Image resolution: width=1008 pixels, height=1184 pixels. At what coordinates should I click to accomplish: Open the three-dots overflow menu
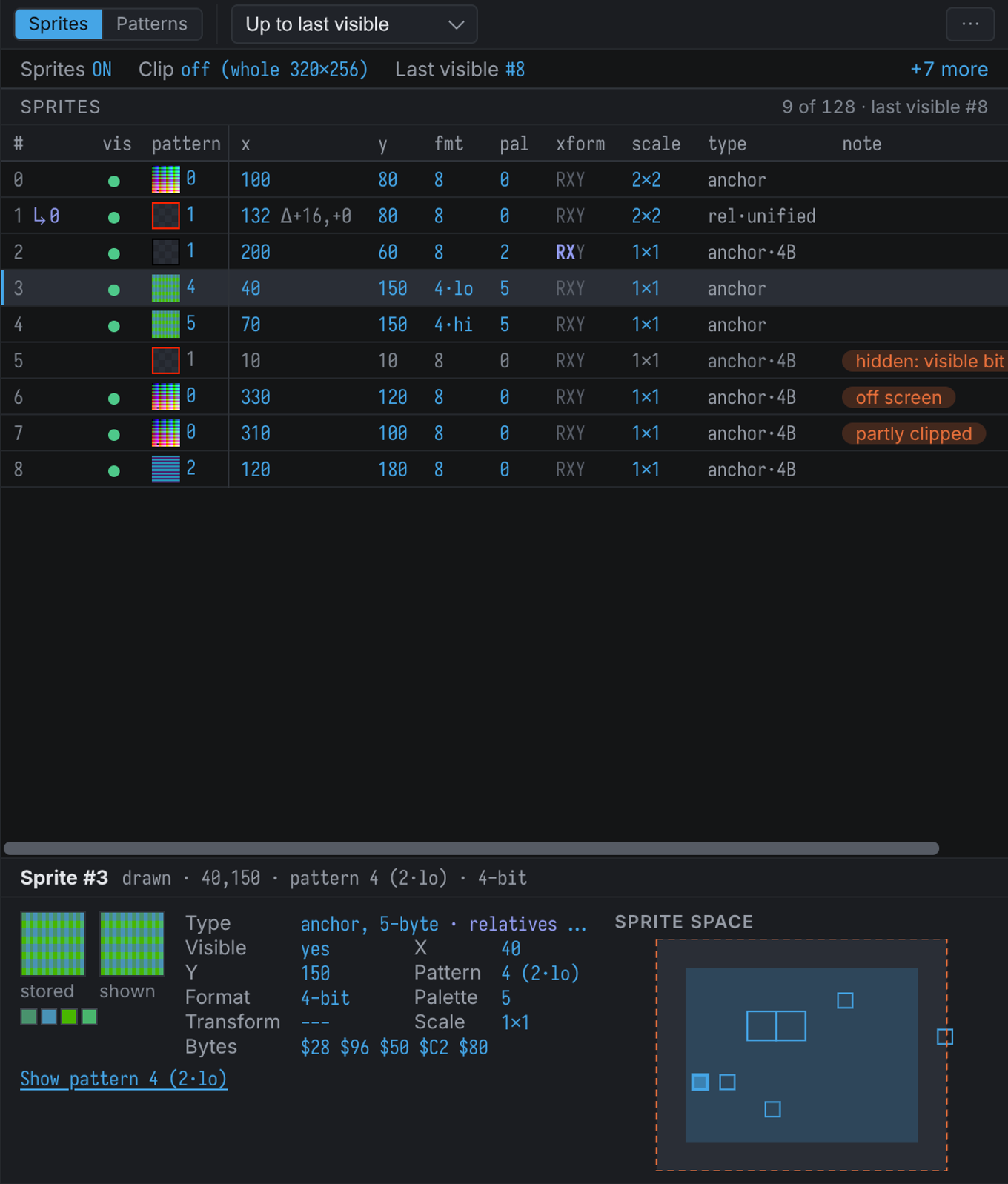[x=970, y=24]
